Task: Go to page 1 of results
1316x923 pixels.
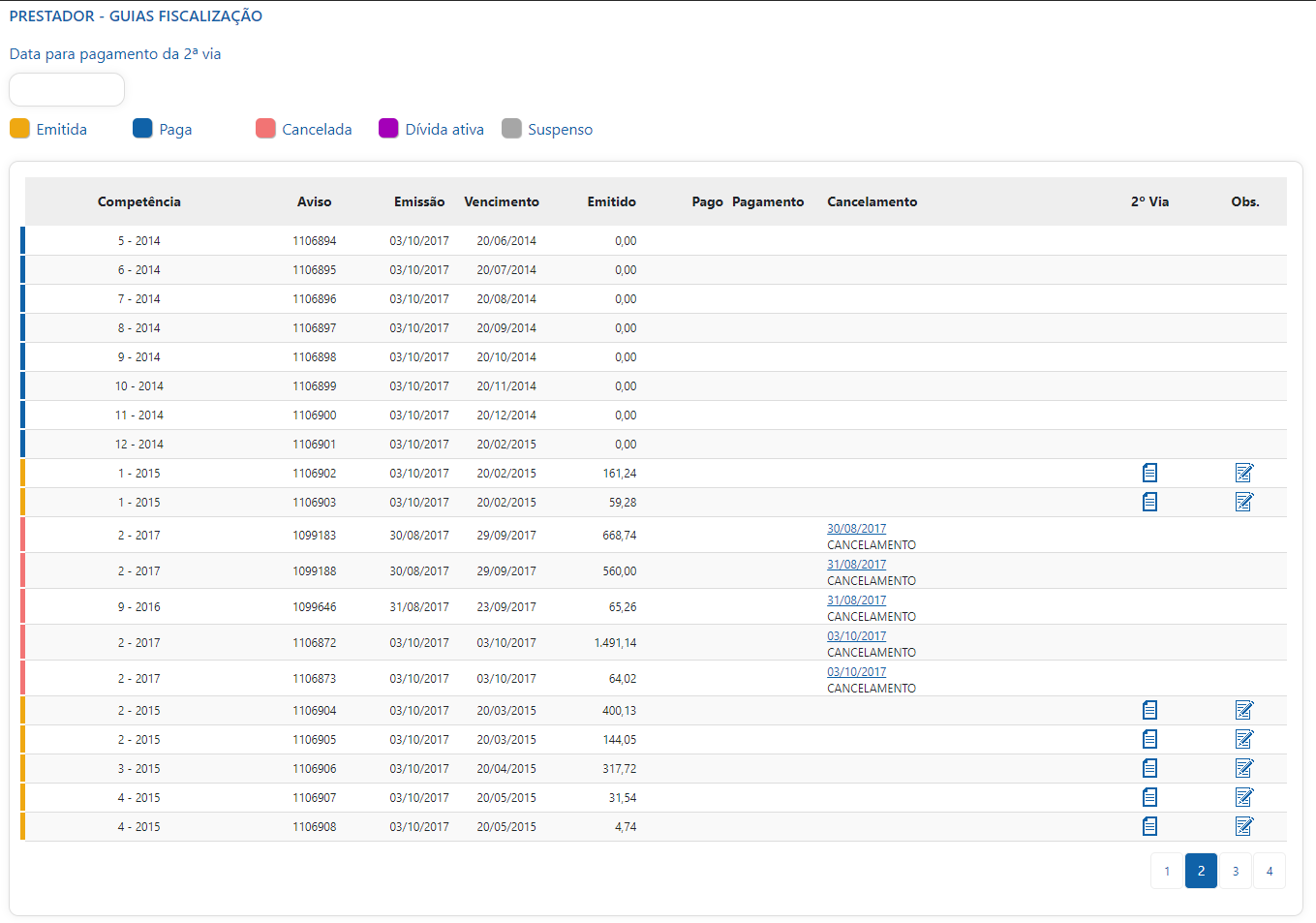Action: pos(1167,871)
